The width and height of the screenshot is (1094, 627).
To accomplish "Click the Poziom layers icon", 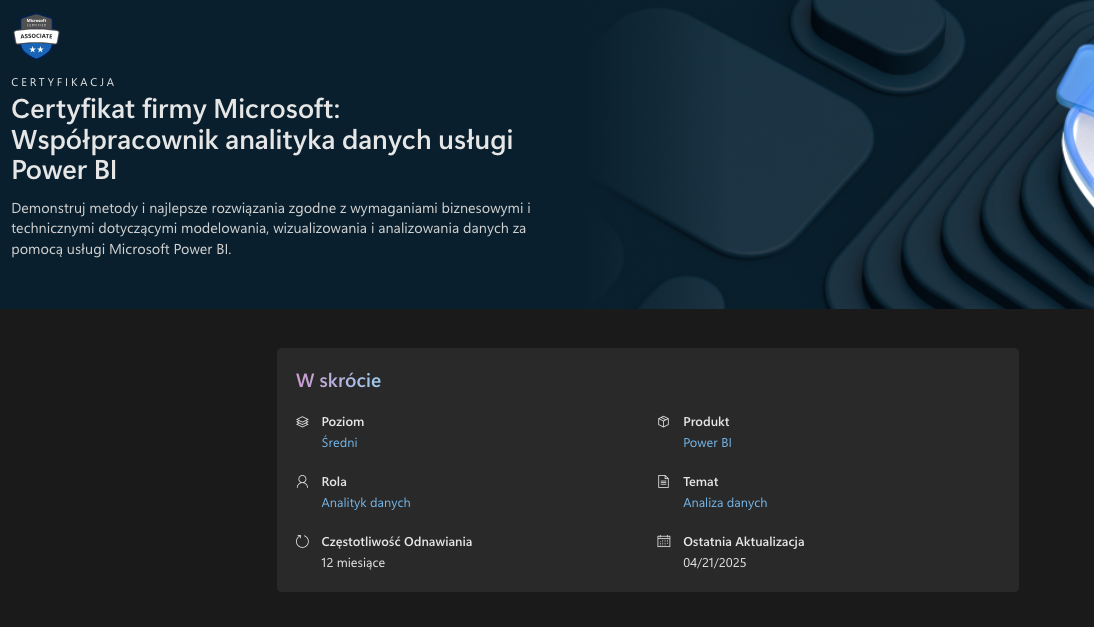I will [302, 421].
